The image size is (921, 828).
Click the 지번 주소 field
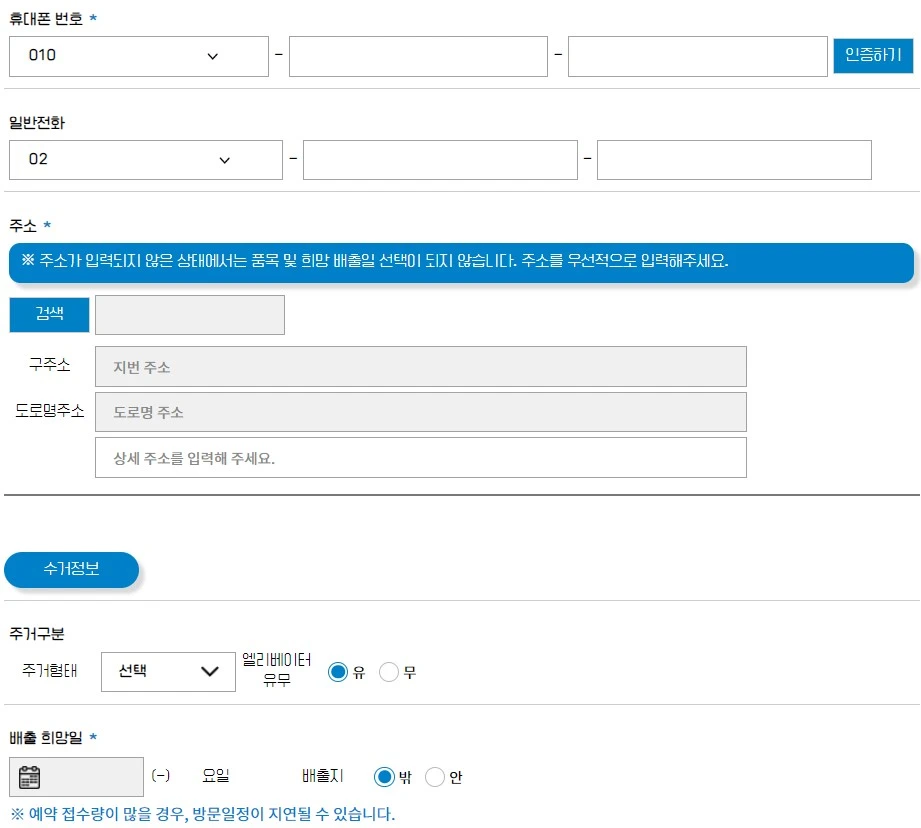click(x=421, y=366)
